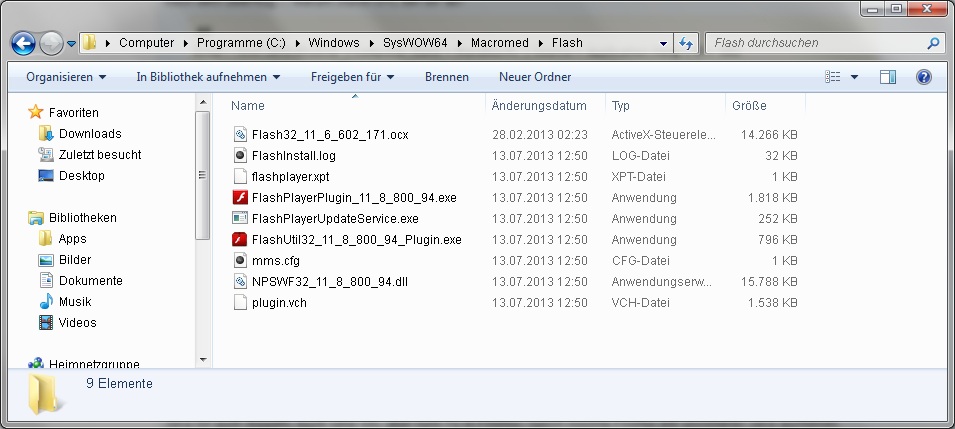
Task: Select Desktop in the sidebar
Action: 82,176
